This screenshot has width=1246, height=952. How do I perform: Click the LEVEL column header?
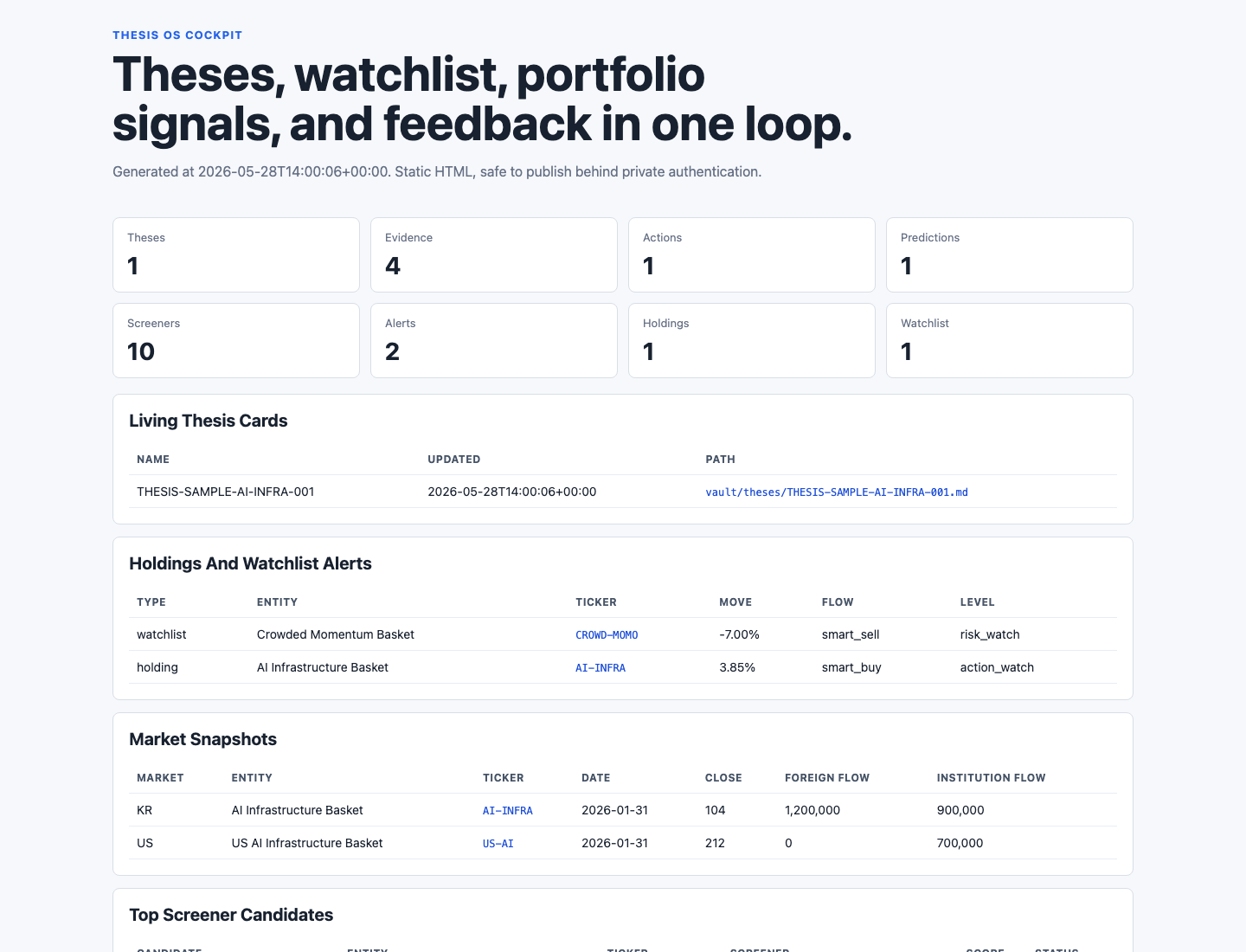pyautogui.click(x=978, y=602)
